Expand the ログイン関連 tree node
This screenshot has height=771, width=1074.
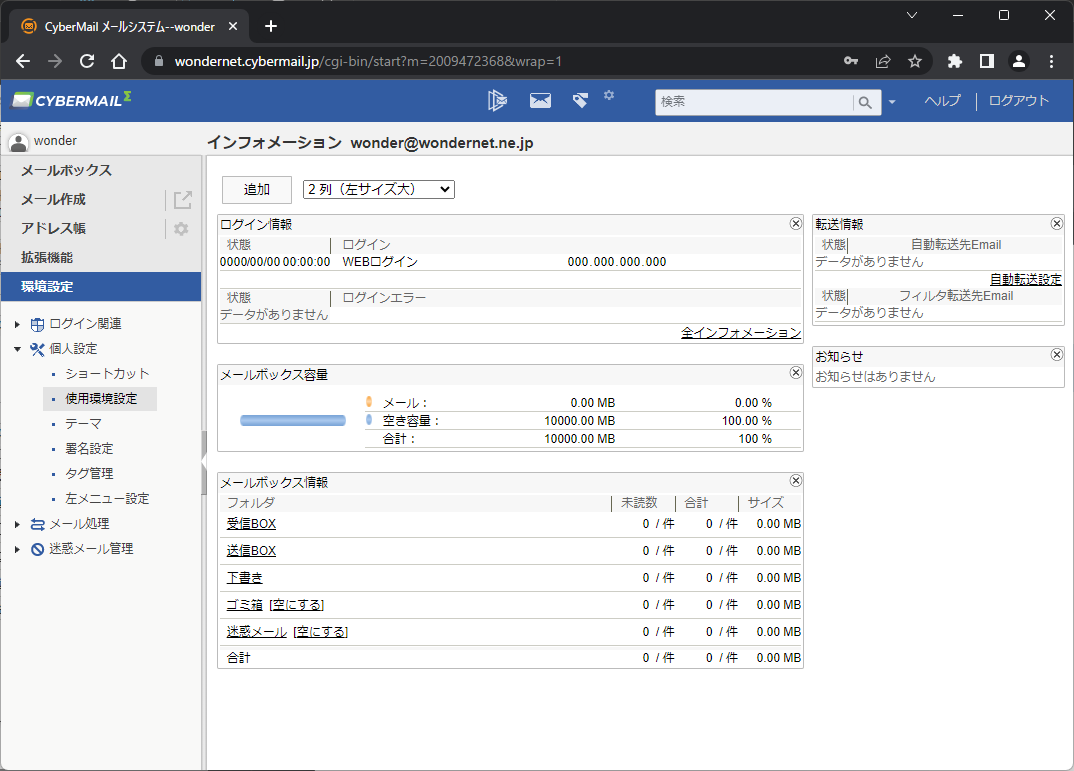17,324
